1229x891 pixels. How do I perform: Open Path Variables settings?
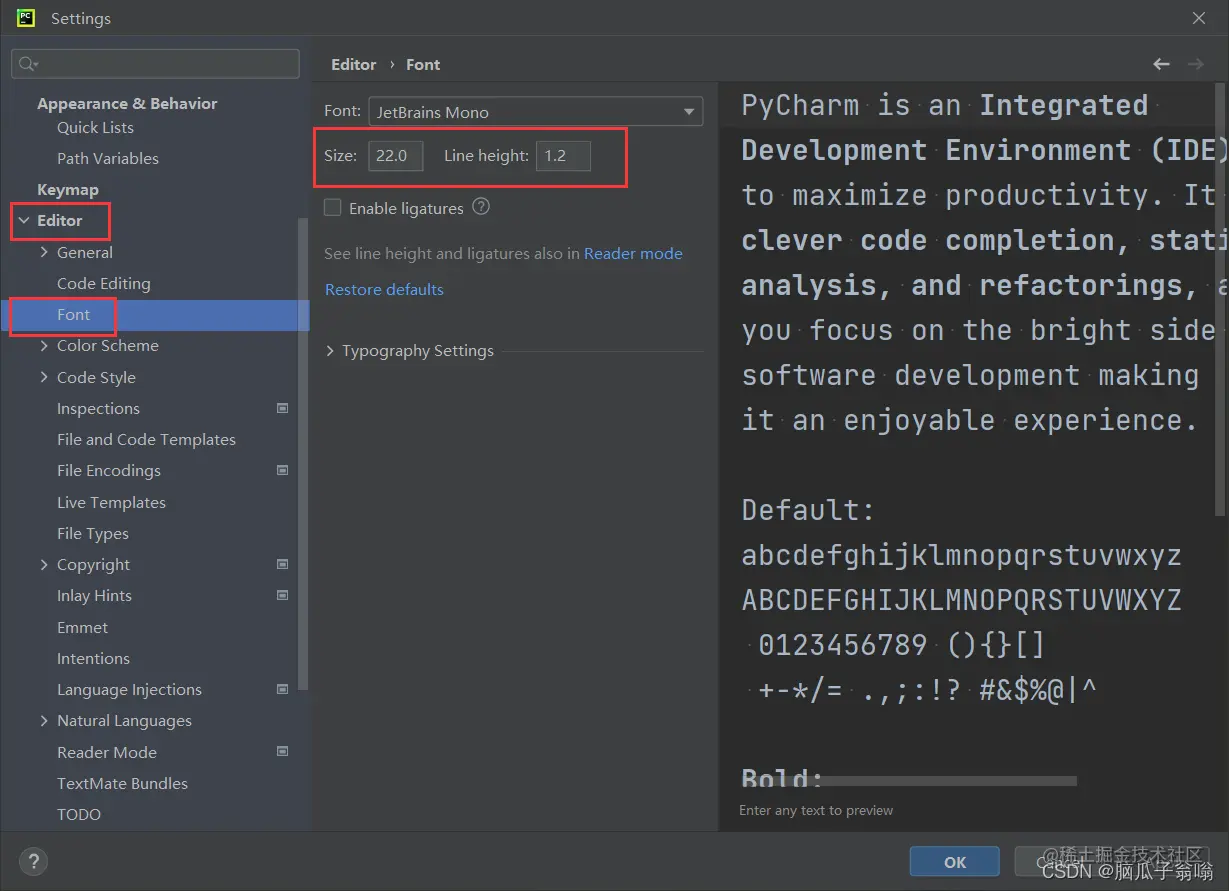click(x=108, y=158)
